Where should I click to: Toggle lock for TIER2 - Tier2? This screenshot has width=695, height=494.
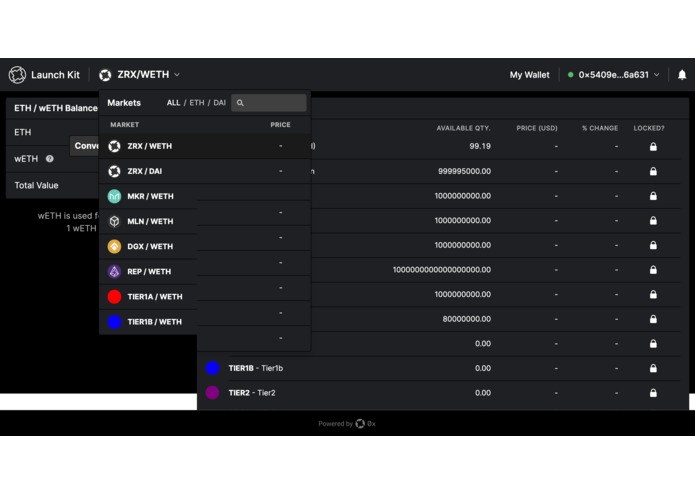653,393
